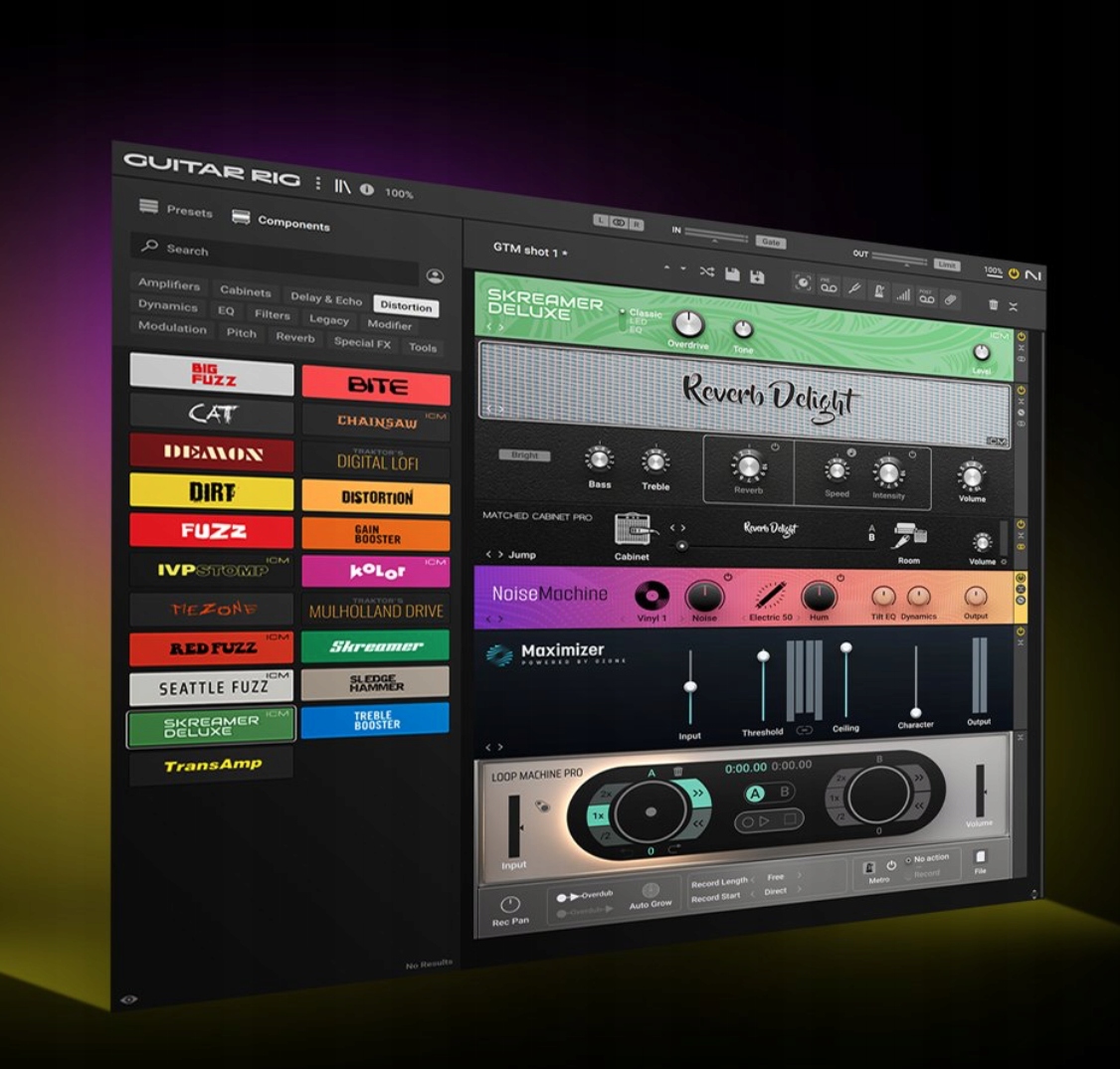
Task: Toggle Skreamer Deluxe component power button
Action: pos(1022,336)
